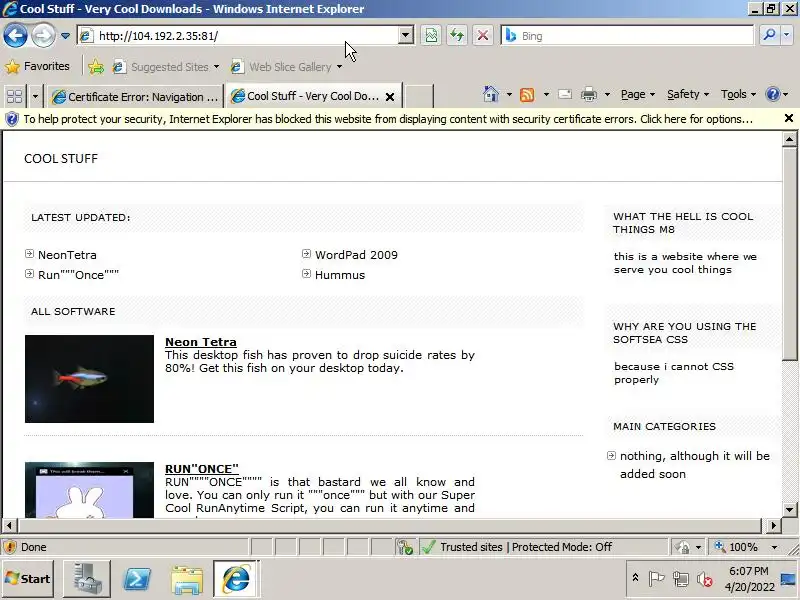Open recent pages dropdown beside Forward button
Screen dimensions: 800x600
[65, 36]
